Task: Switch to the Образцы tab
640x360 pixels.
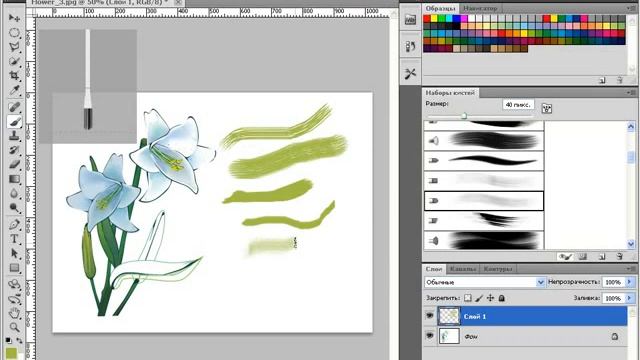Action: [440, 8]
